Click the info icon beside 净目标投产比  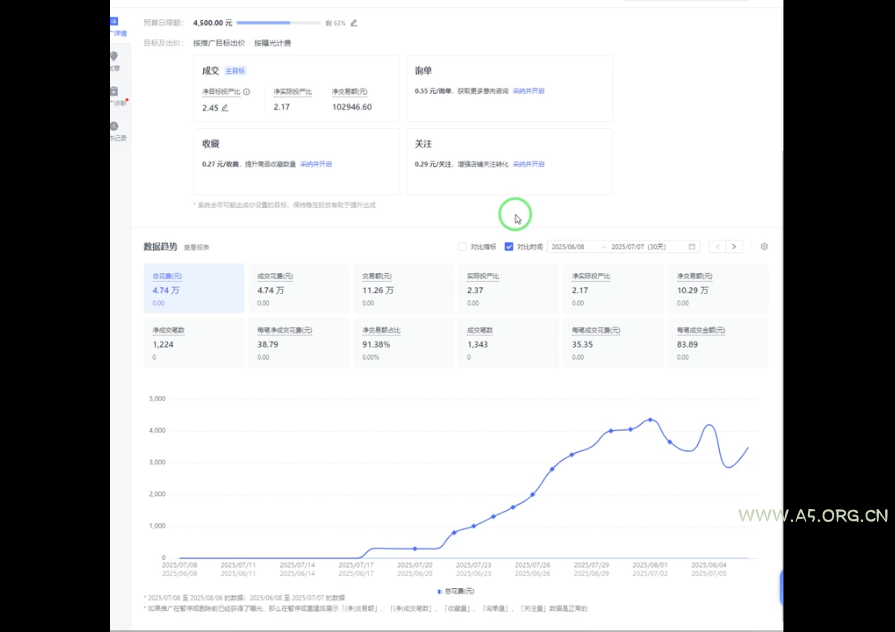click(x=246, y=91)
